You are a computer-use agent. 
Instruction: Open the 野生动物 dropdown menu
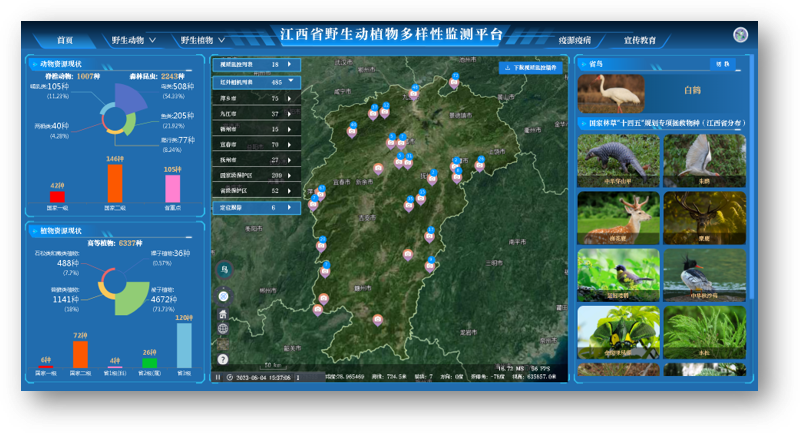[x=134, y=41]
